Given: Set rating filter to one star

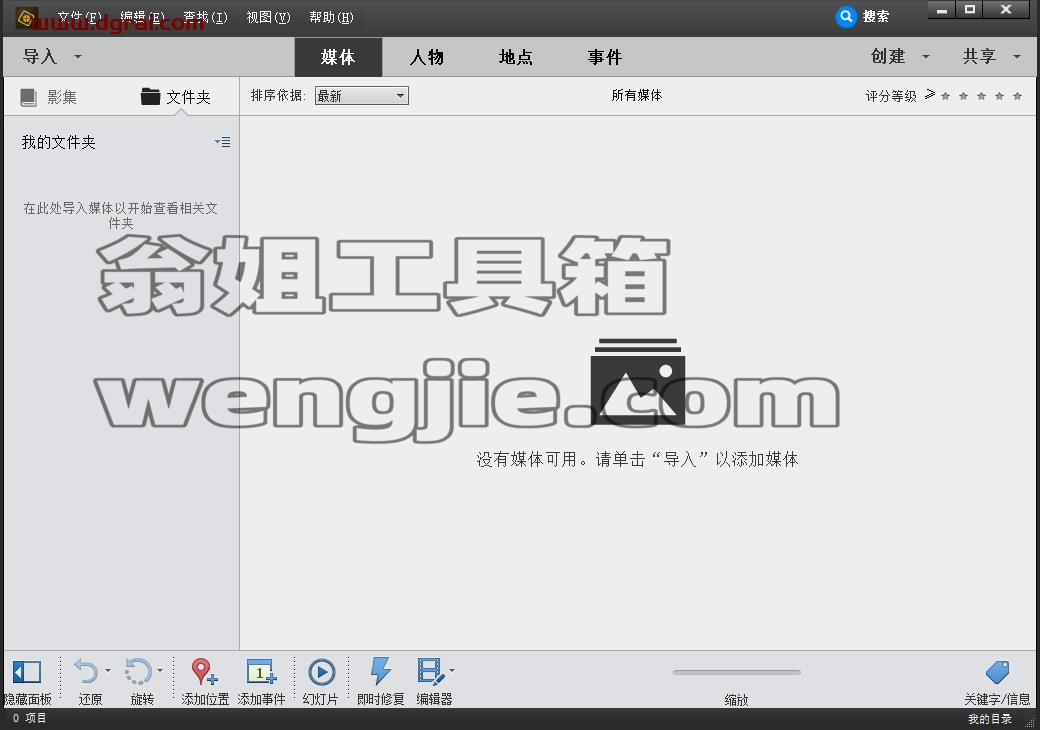Looking at the screenshot, I should (946, 96).
